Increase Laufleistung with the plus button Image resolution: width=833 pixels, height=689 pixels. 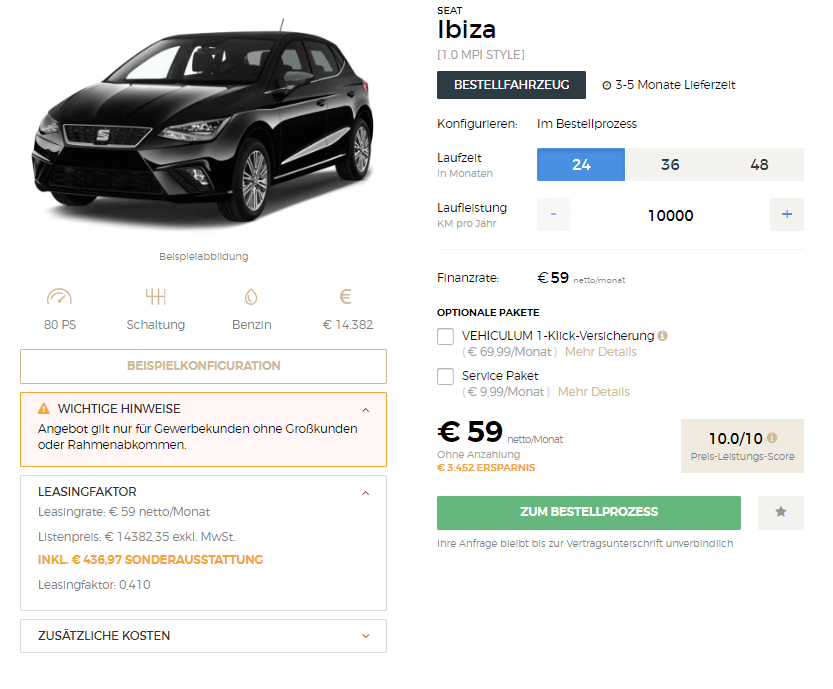787,215
